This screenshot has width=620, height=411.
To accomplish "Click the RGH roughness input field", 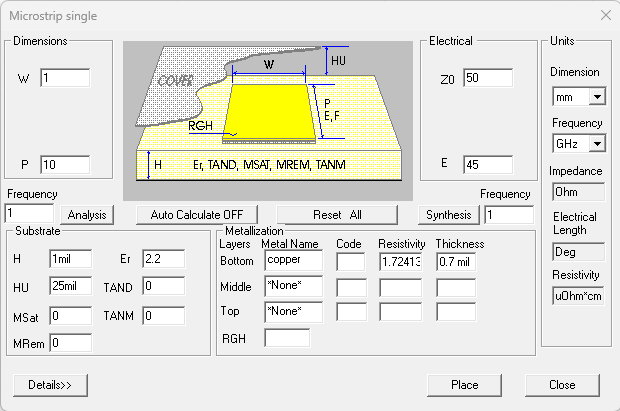I will click(286, 338).
